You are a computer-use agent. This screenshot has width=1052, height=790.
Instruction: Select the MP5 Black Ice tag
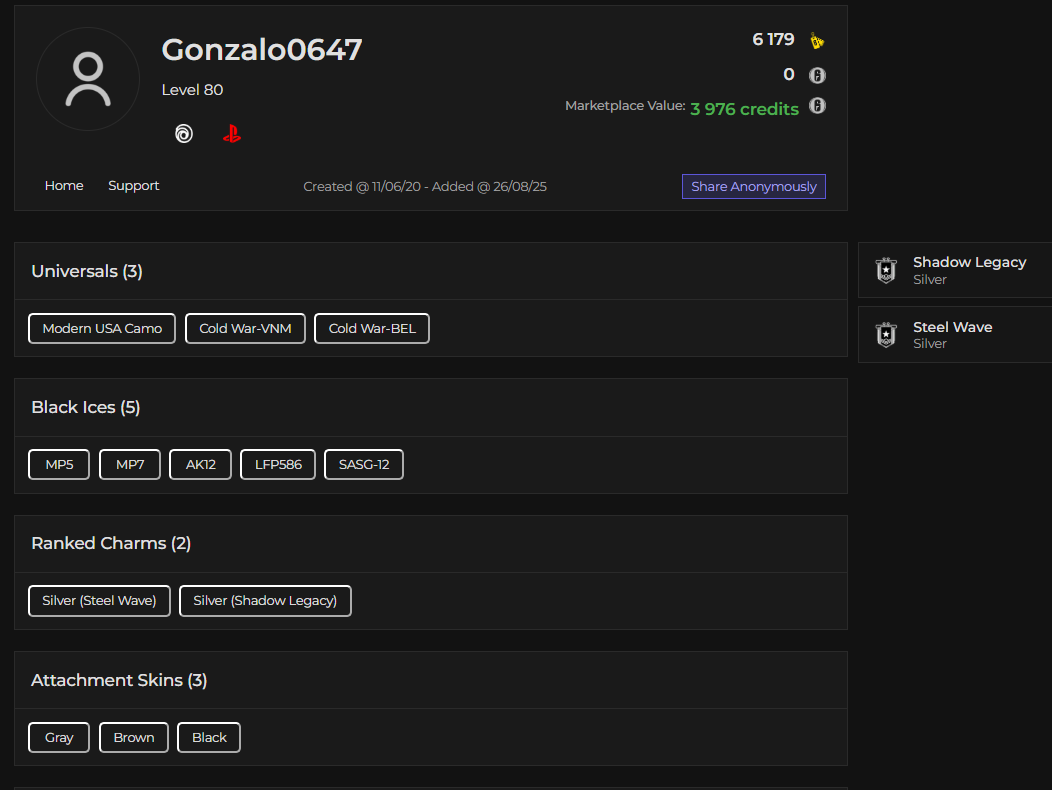(59, 464)
